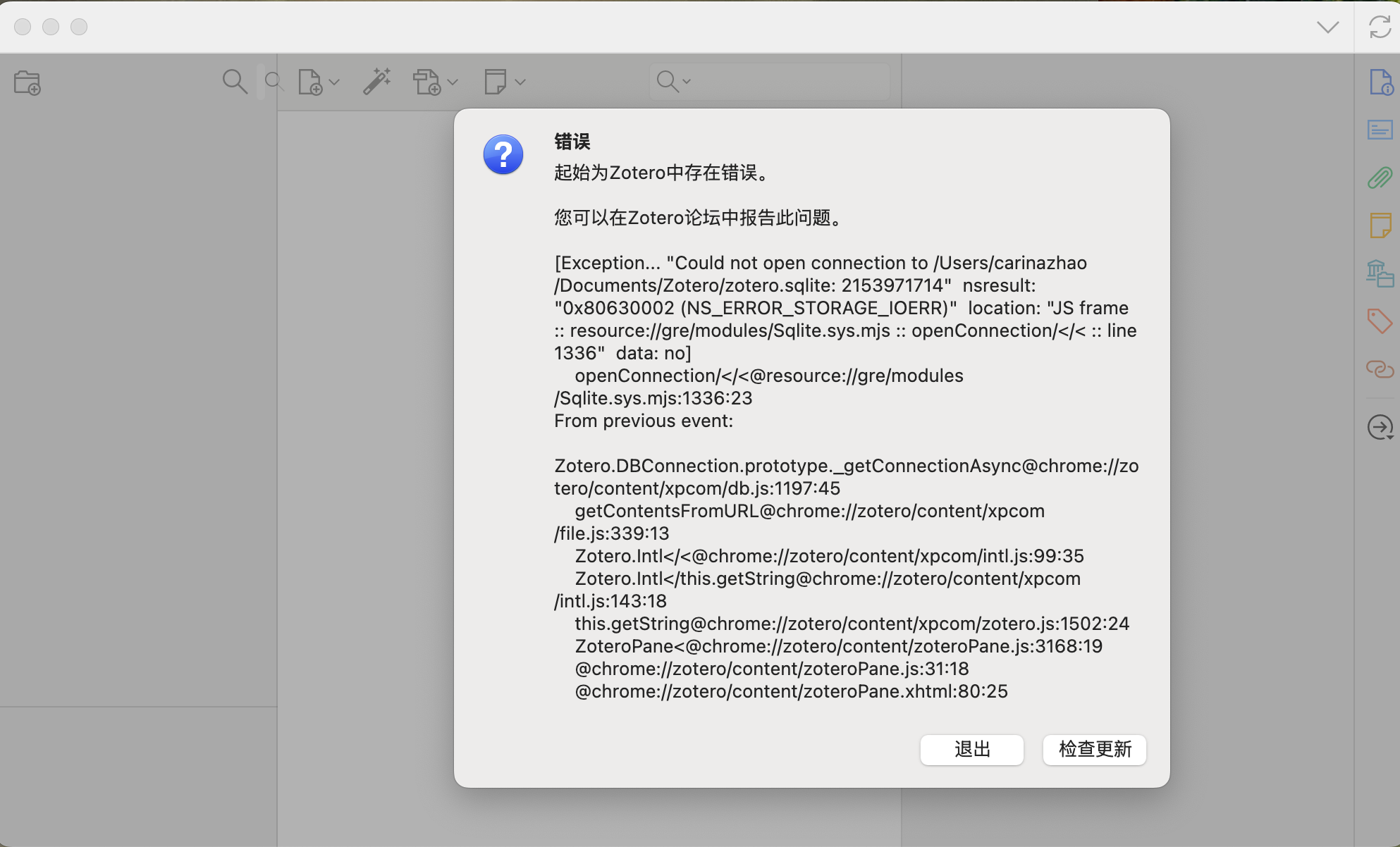Click the Add Attachment icon
This screenshot has width=1400, height=847.
pyautogui.click(x=427, y=82)
